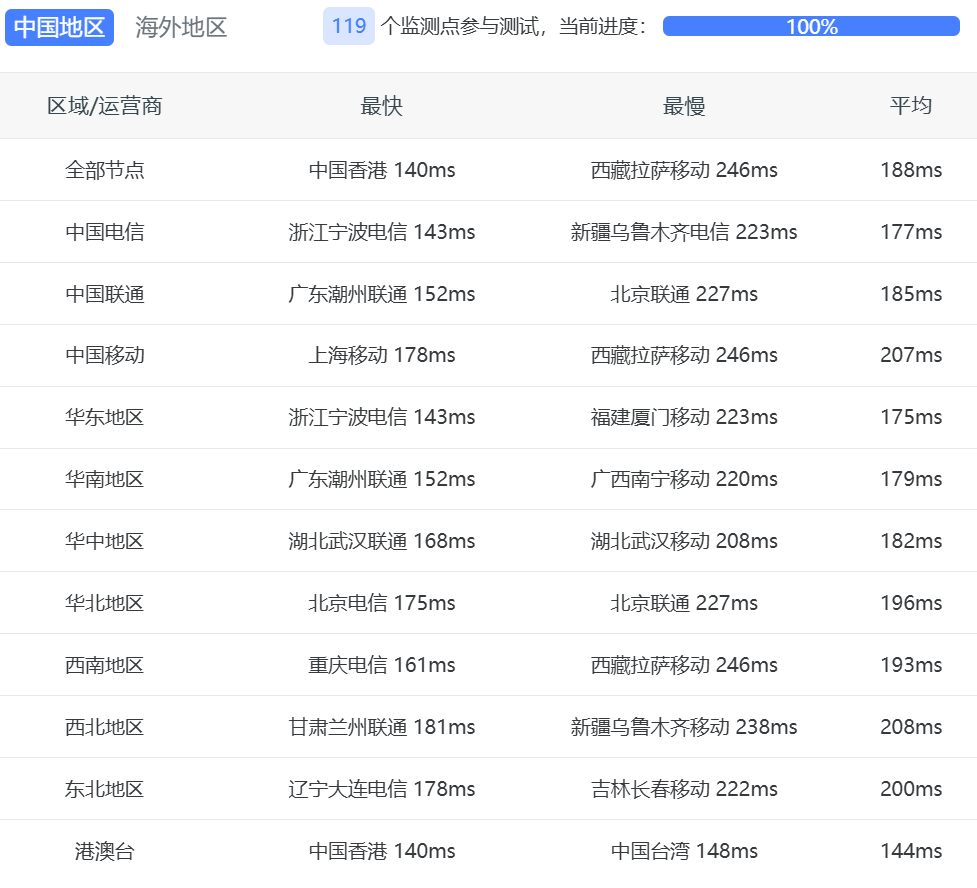Switch to the 中国地区 tab
The width and height of the screenshot is (977, 888).
(x=59, y=27)
